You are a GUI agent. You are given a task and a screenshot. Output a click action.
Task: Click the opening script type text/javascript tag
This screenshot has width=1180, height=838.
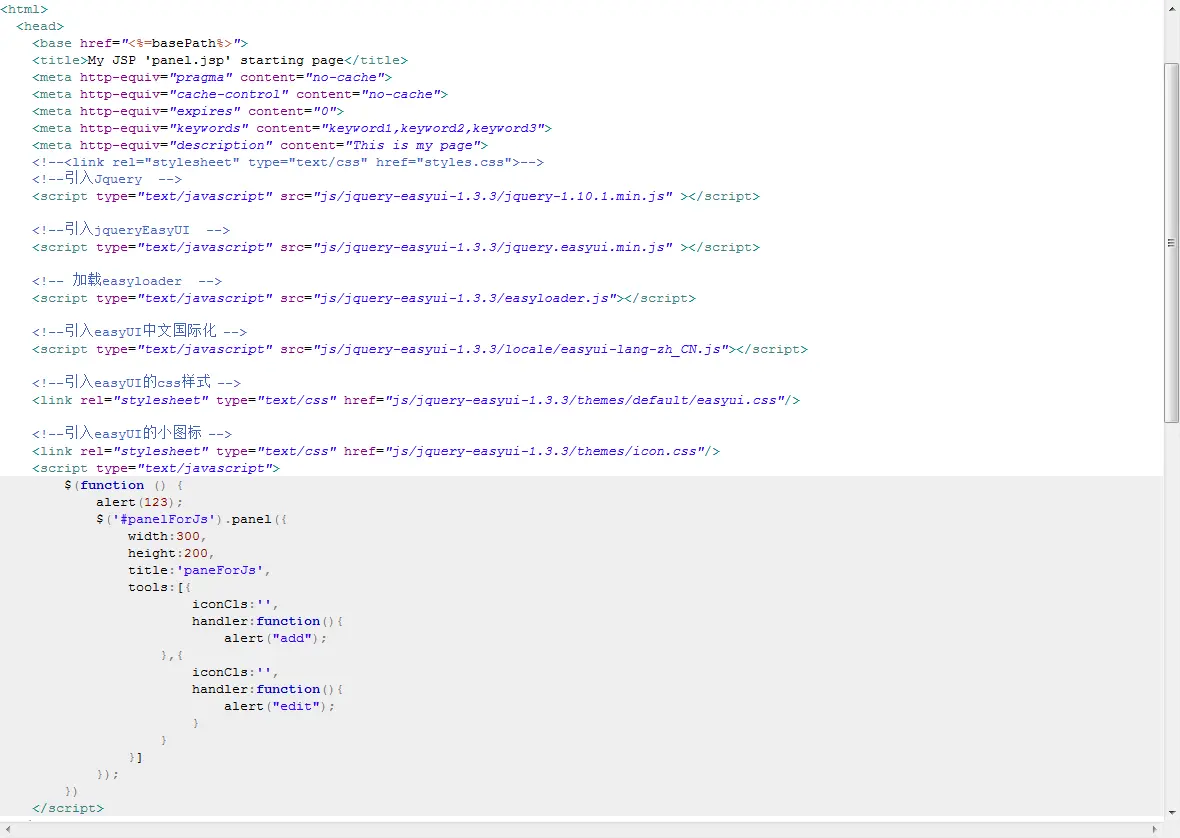pyautogui.click(x=156, y=469)
